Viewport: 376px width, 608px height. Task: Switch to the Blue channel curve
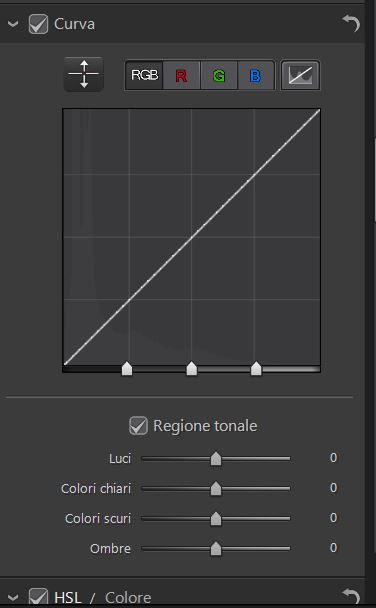point(255,75)
